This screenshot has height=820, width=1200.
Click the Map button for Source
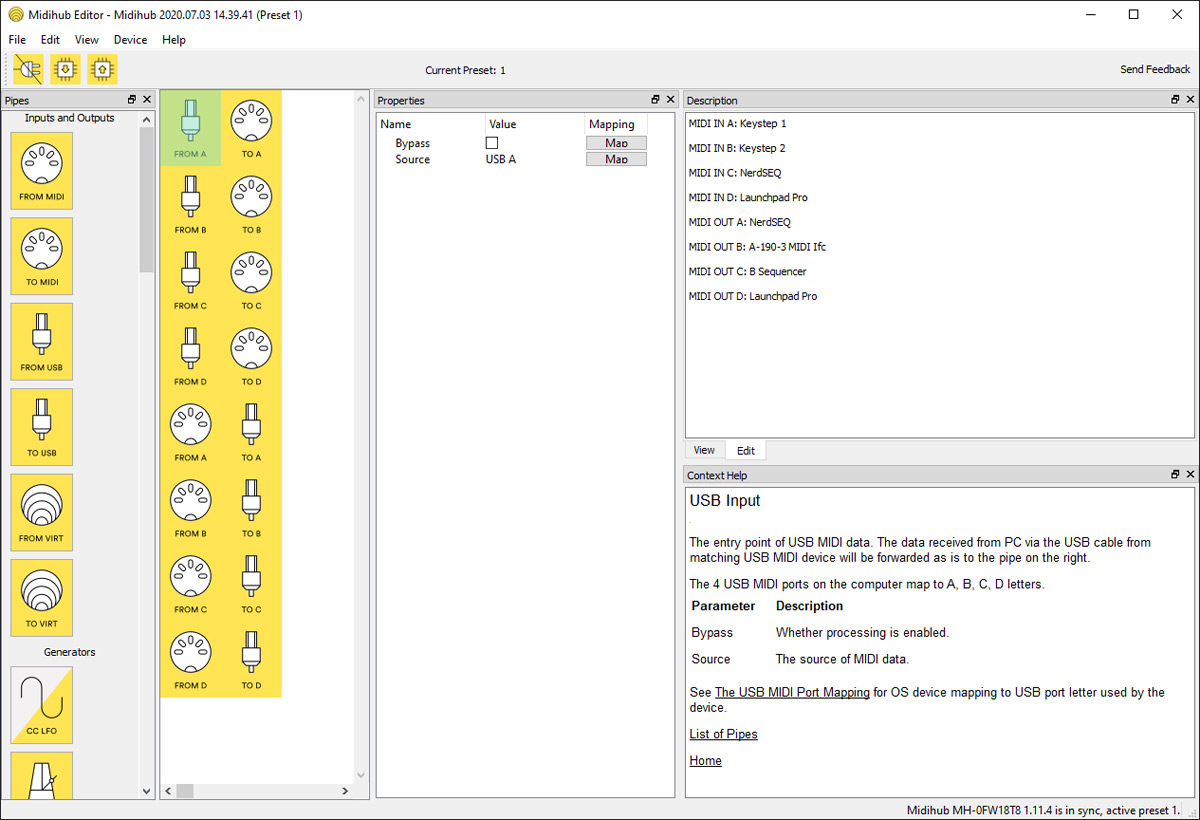[616, 160]
